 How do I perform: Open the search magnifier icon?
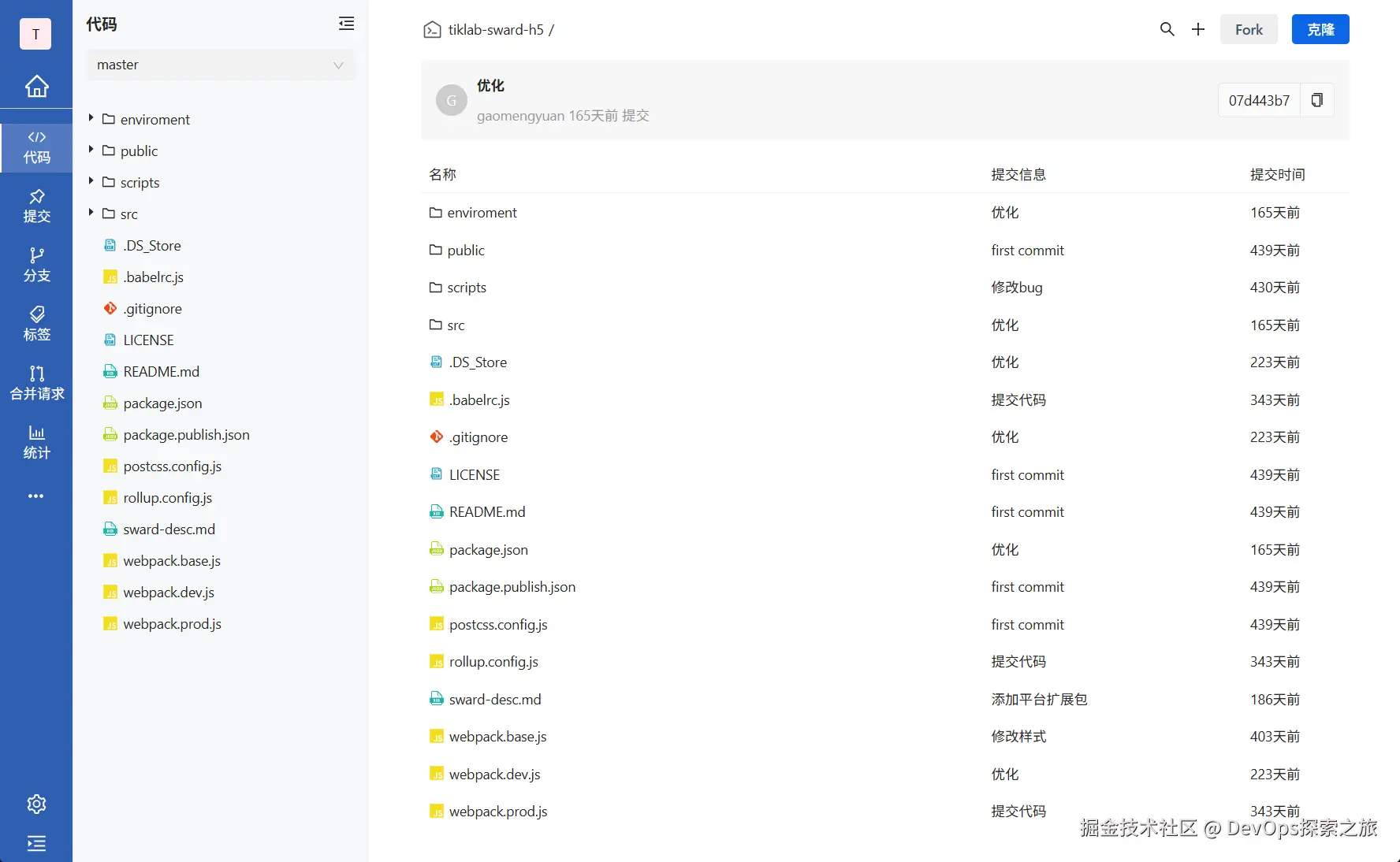point(1167,29)
